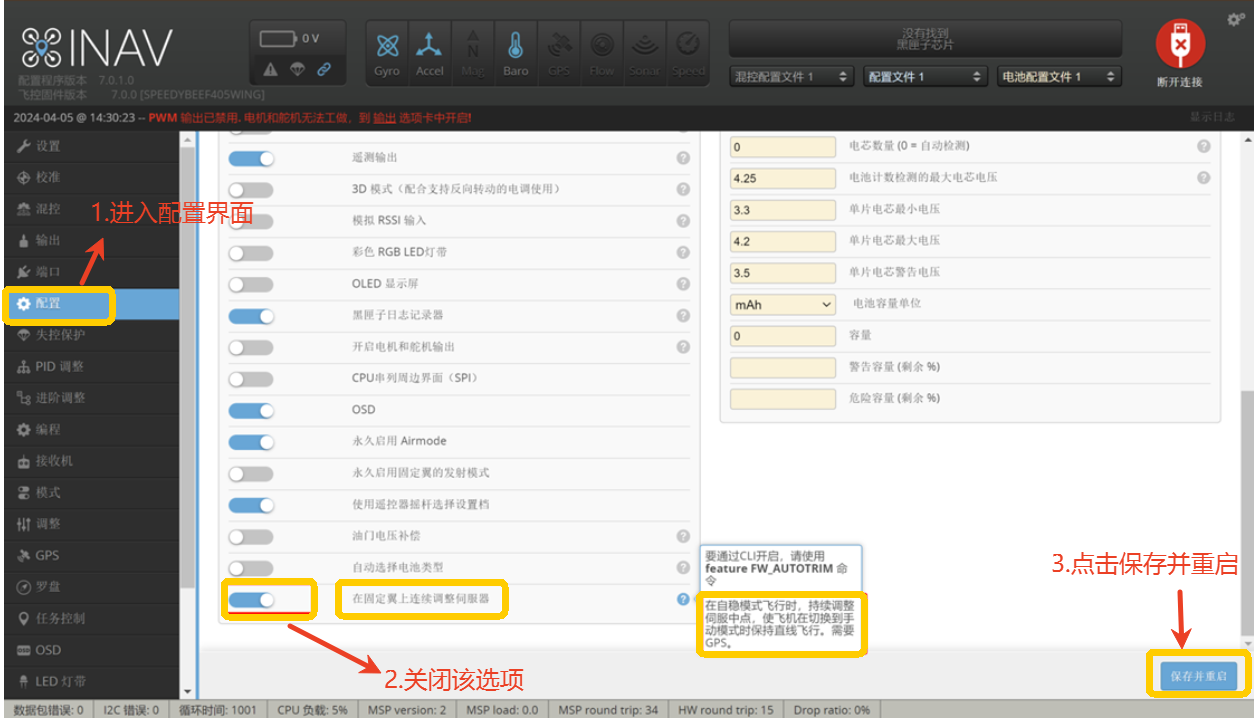Turn off 在固定翼上连续调整伺服器 switch
This screenshot has height=720, width=1254.
pos(251,600)
